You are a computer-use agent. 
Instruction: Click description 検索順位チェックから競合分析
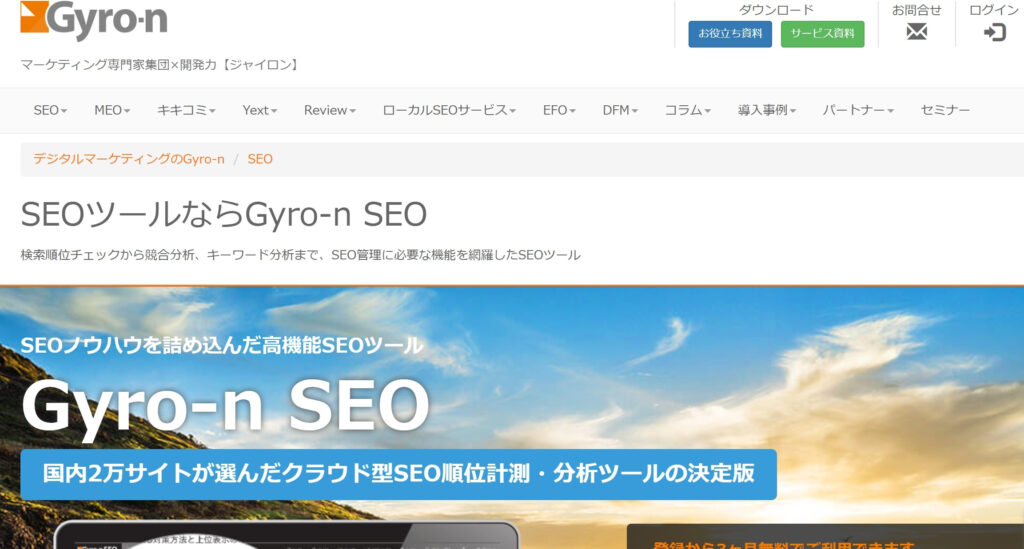(300, 255)
